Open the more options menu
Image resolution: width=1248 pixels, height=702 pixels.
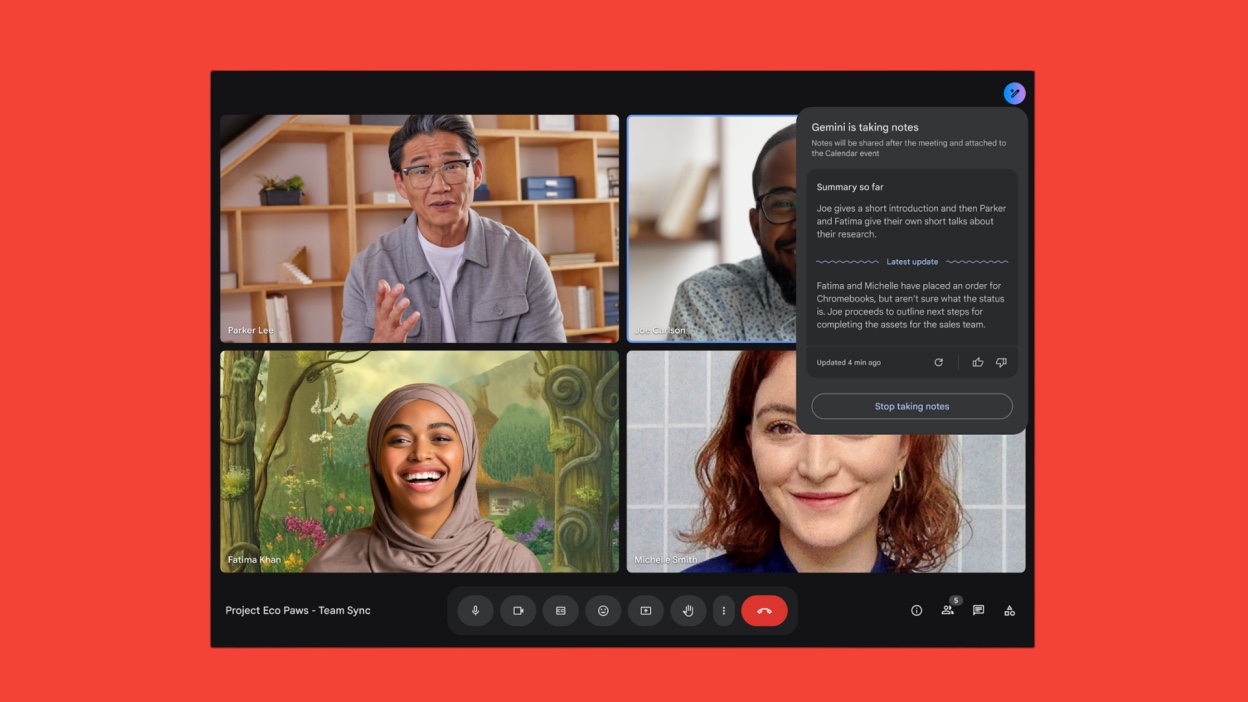724,611
